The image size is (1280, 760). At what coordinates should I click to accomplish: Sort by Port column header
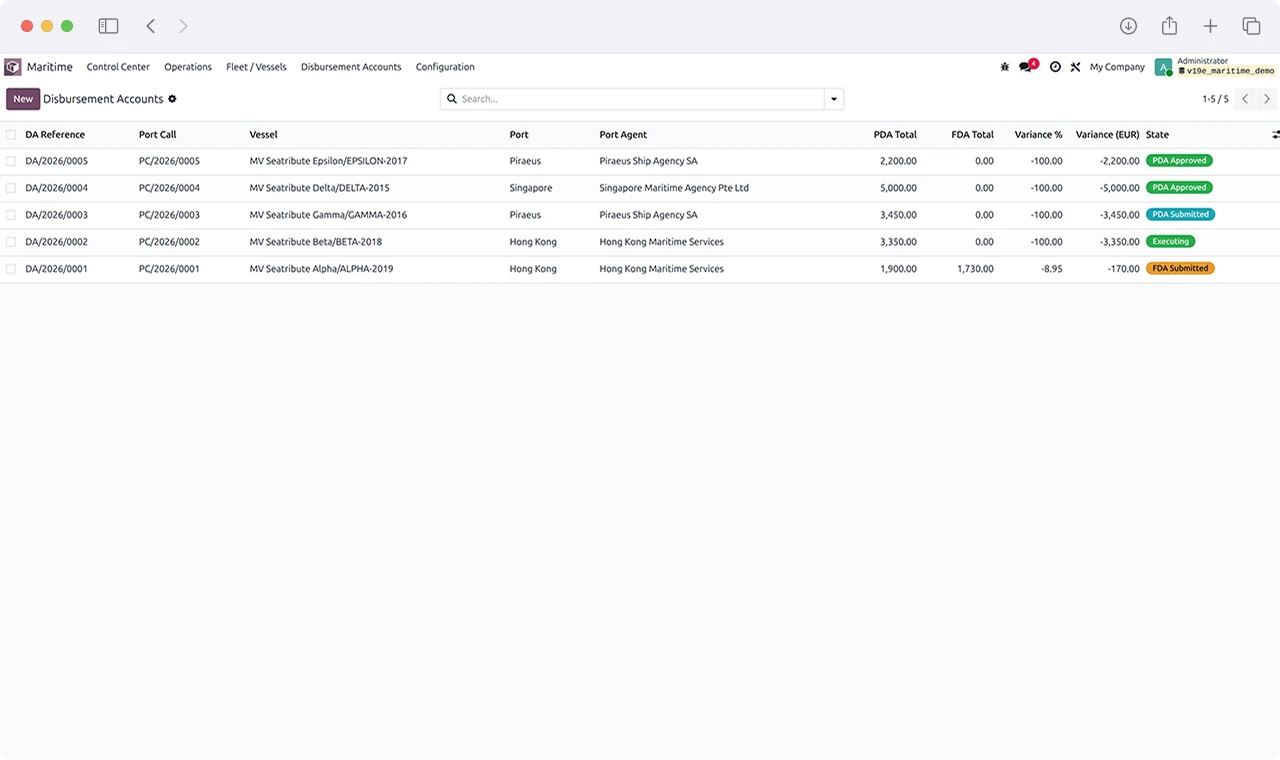519,135
